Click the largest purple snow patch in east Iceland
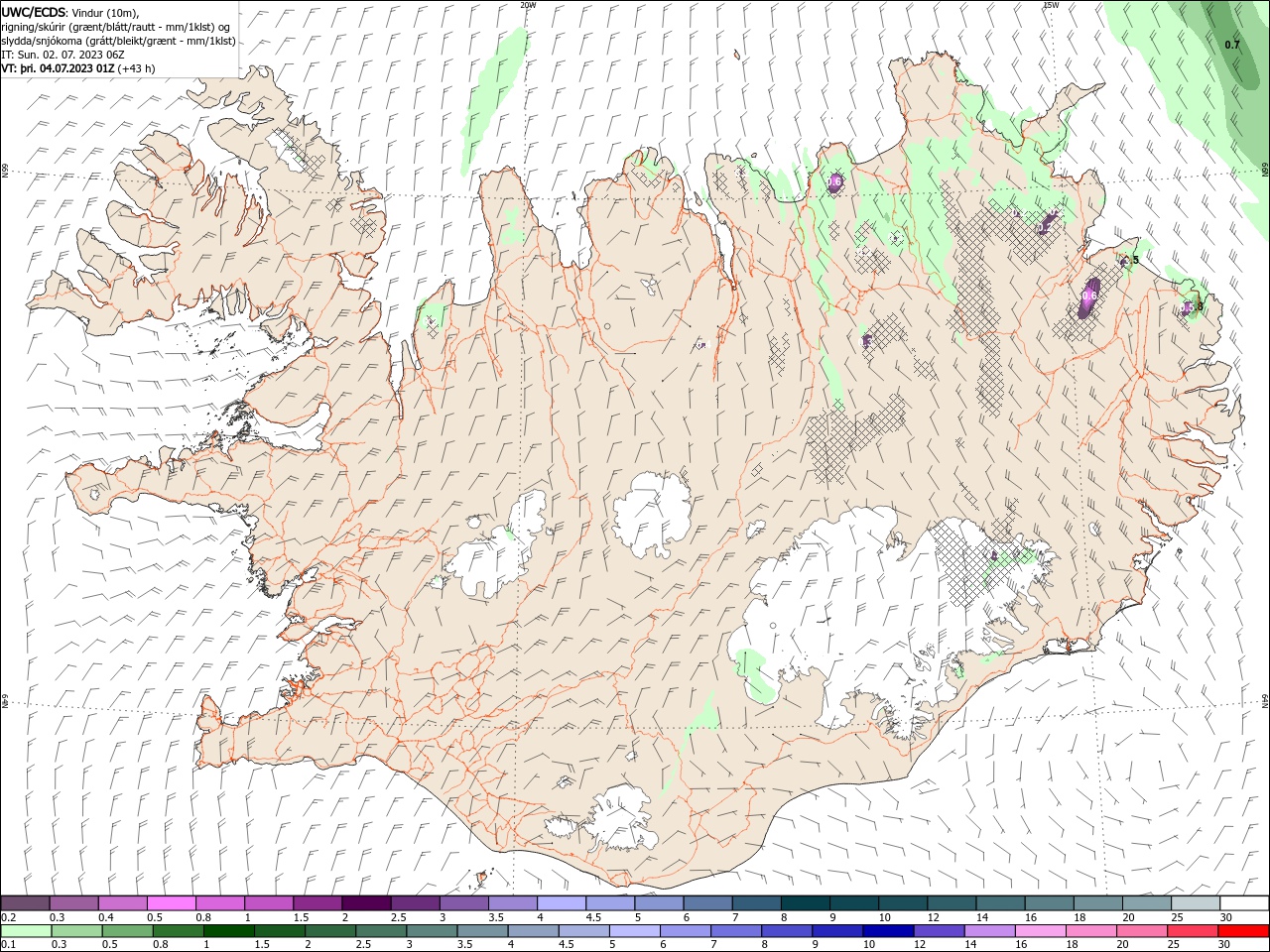 pyautogui.click(x=1089, y=297)
